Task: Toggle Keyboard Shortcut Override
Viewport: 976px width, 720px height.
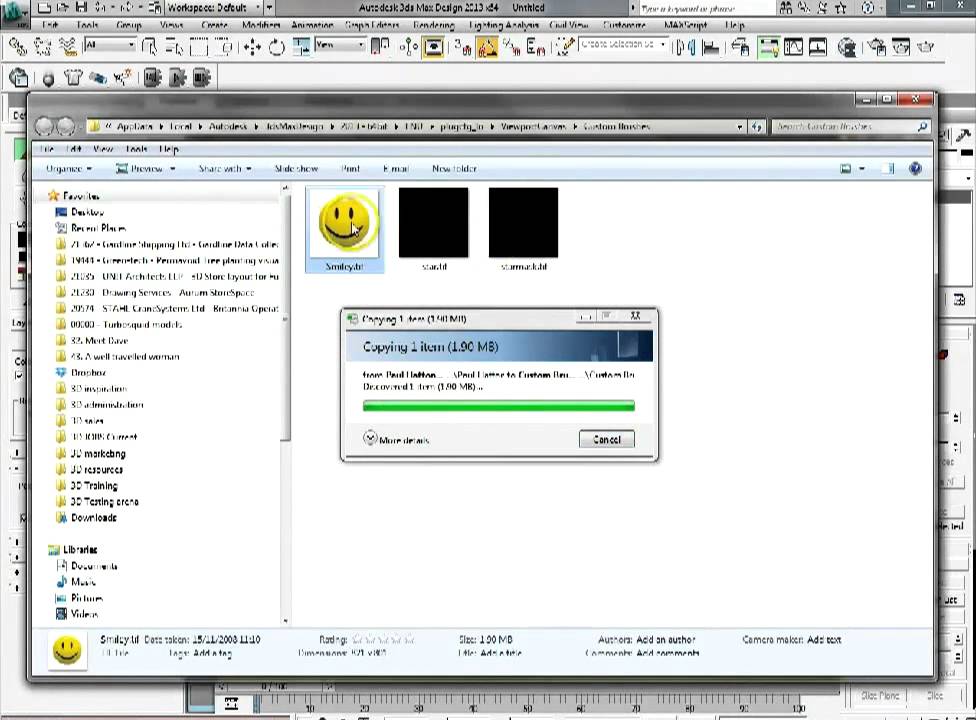Action: (x=433, y=47)
